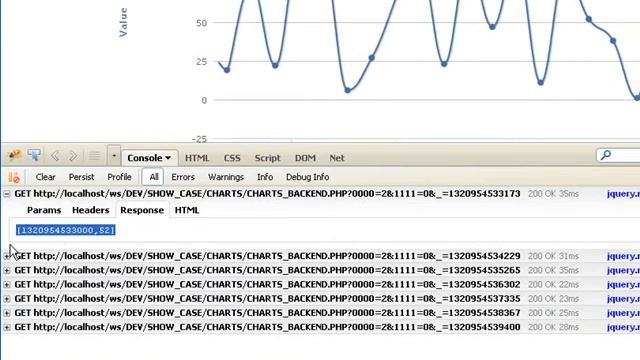
Task: Switch to the DOM panel tab
Action: 305,158
